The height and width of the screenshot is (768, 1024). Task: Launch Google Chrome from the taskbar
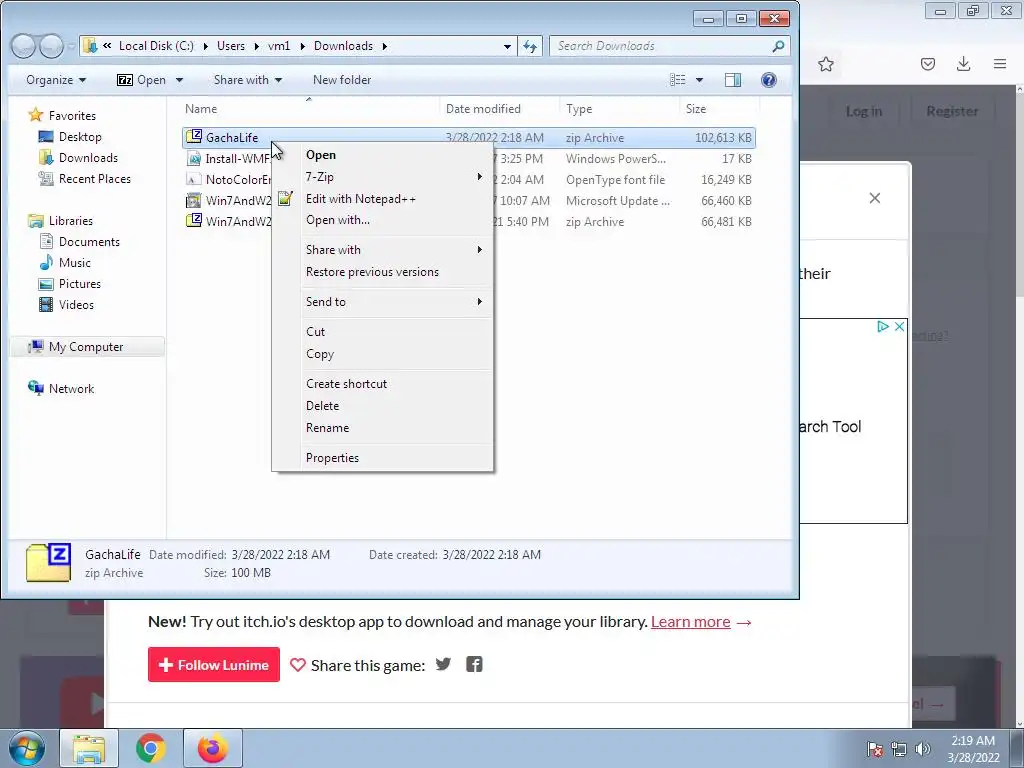[x=151, y=748]
